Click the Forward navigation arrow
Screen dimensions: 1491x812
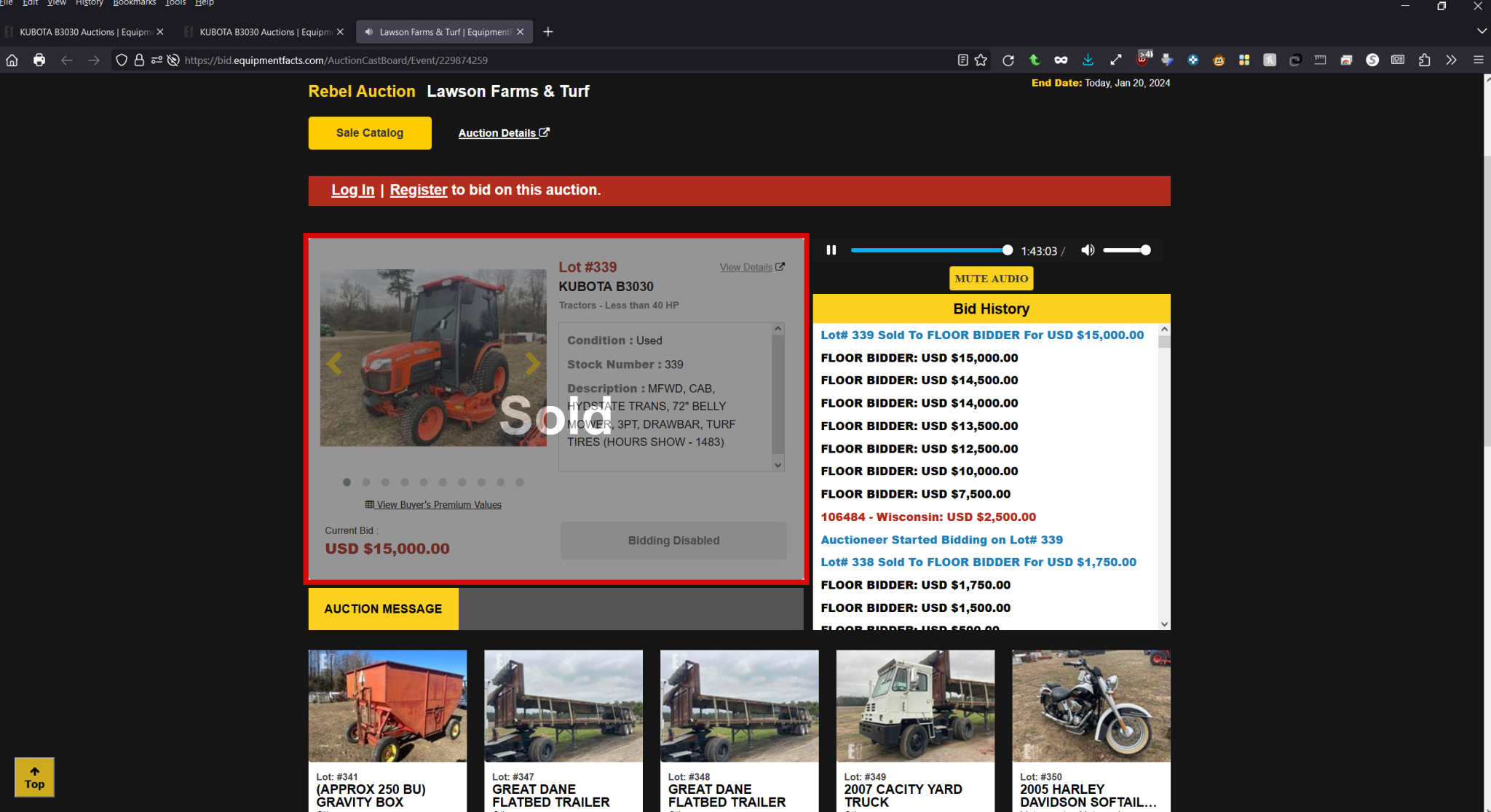click(x=94, y=60)
